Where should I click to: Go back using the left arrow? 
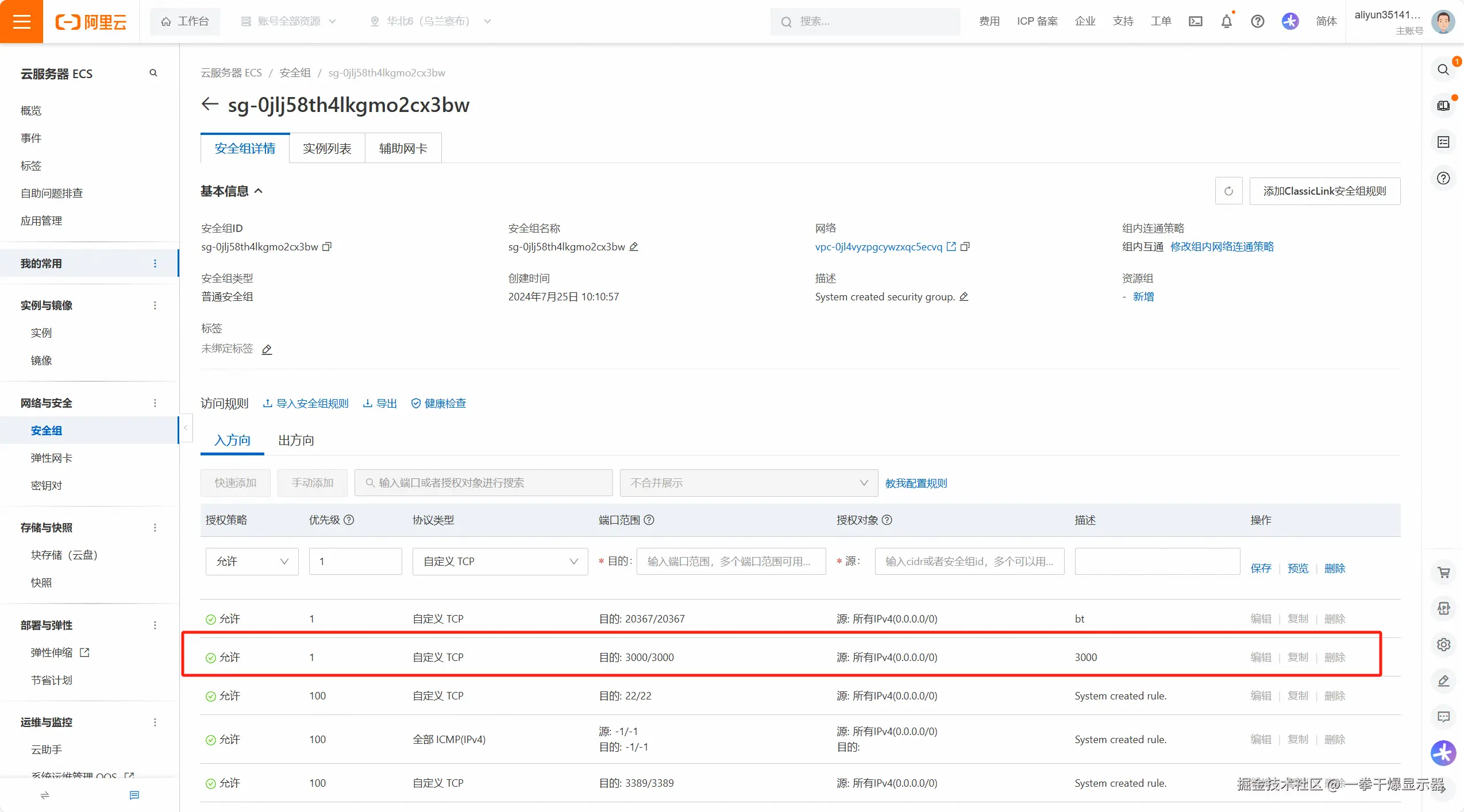point(210,105)
